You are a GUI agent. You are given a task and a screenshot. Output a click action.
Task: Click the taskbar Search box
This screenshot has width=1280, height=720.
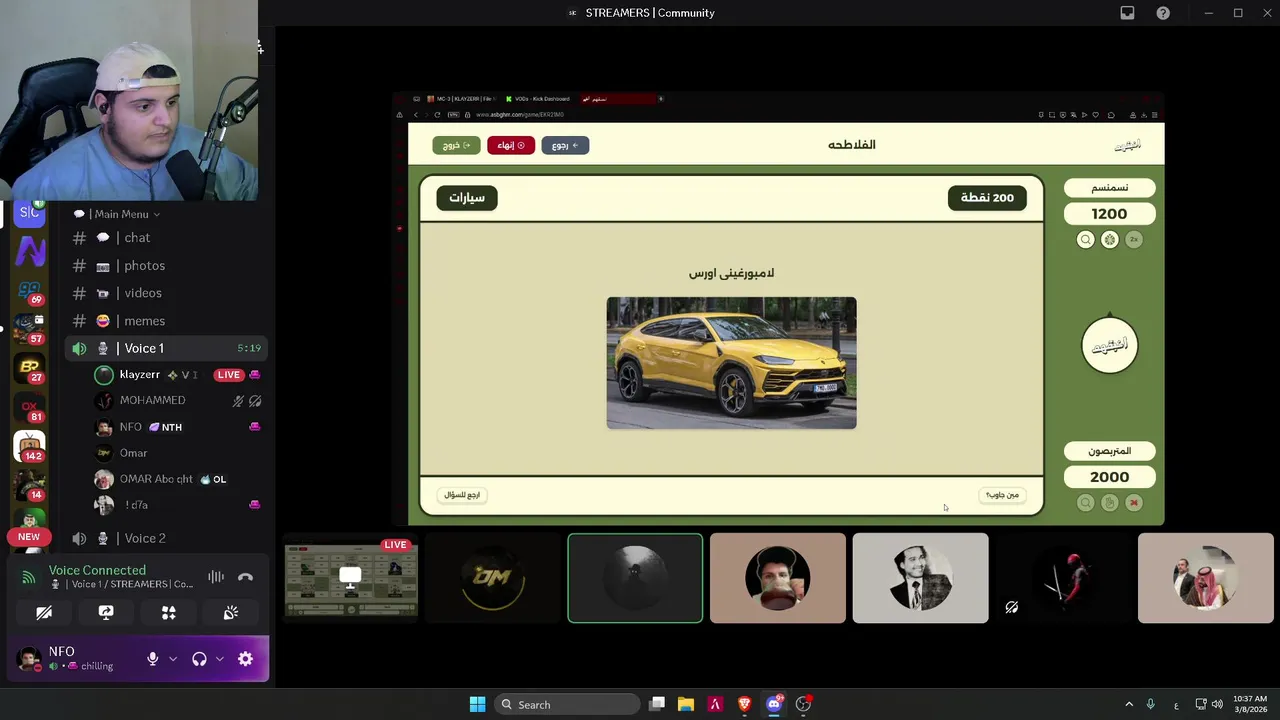click(567, 704)
